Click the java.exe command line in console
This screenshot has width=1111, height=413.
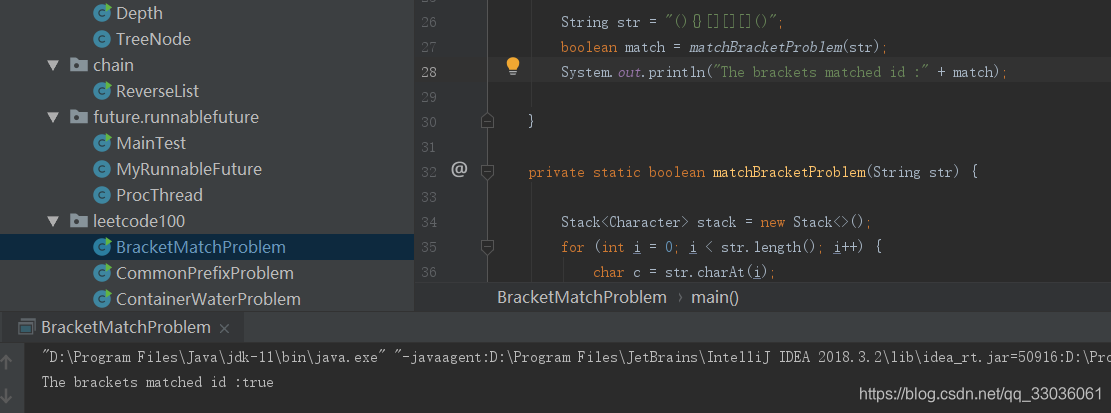coord(576,356)
